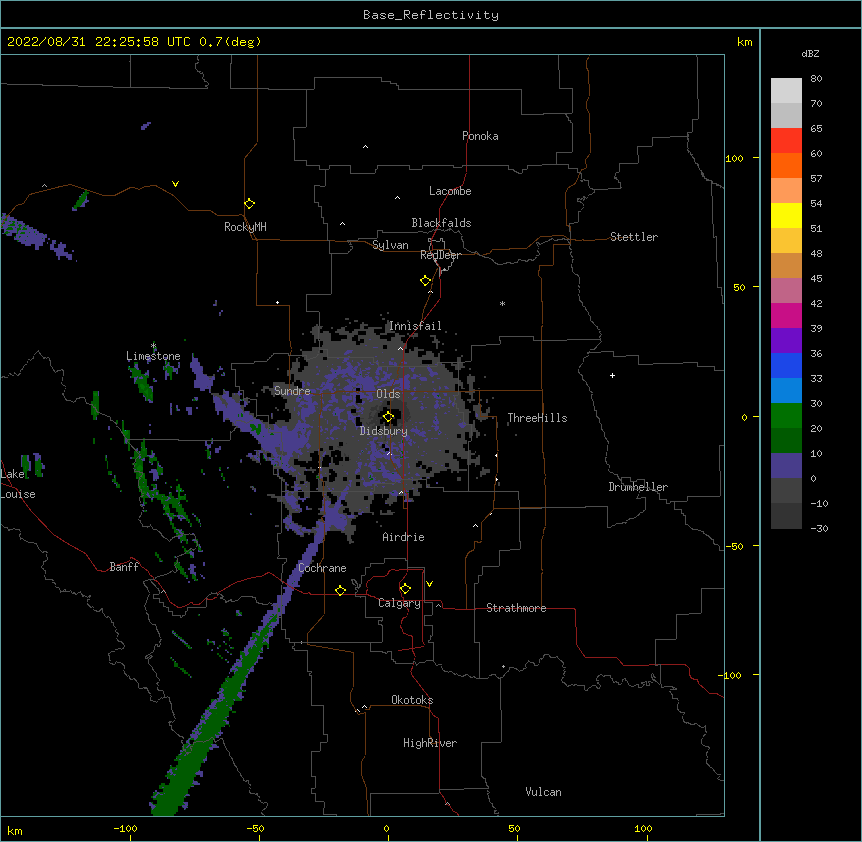Click the yellow diamond marker beside Cochrane
Screen dimensions: 862x842
tap(340, 590)
